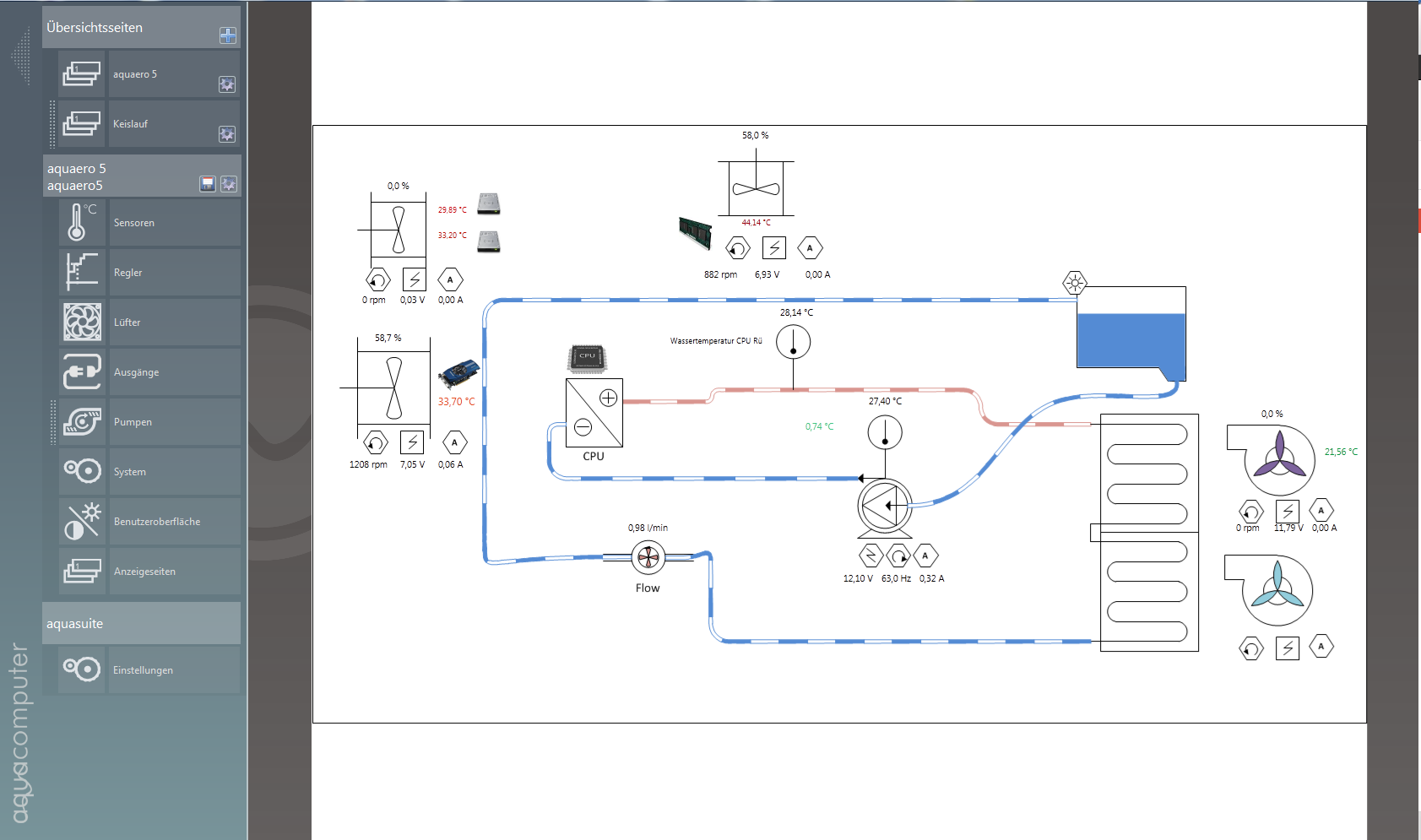
Task: Collapse the aquaero 5 aquaero5 device header
Action: point(142,176)
